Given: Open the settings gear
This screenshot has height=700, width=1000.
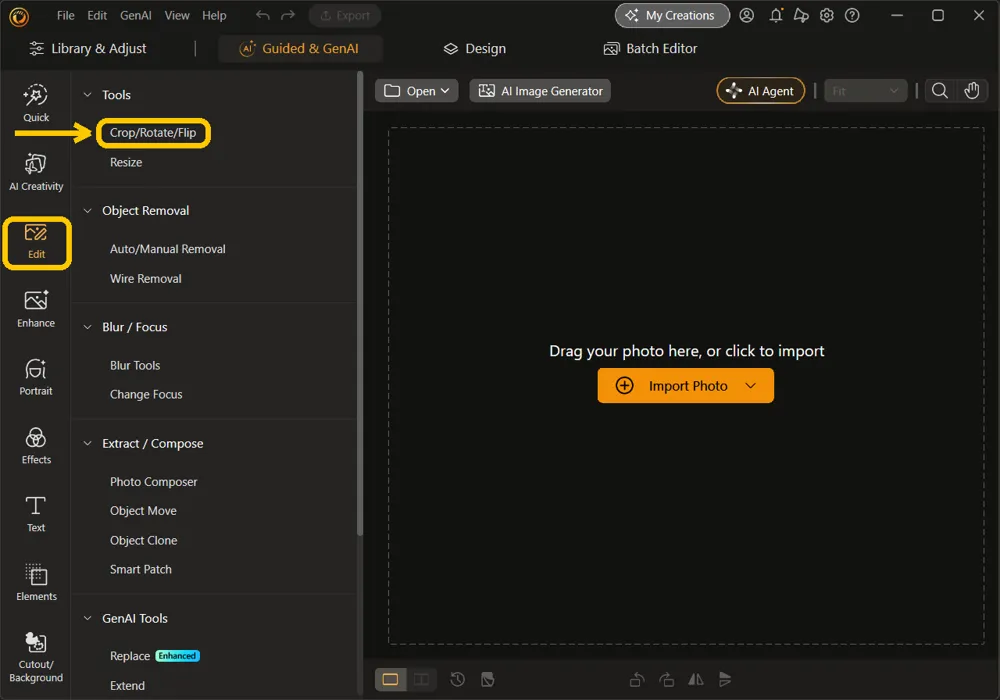Looking at the screenshot, I should pyautogui.click(x=827, y=15).
